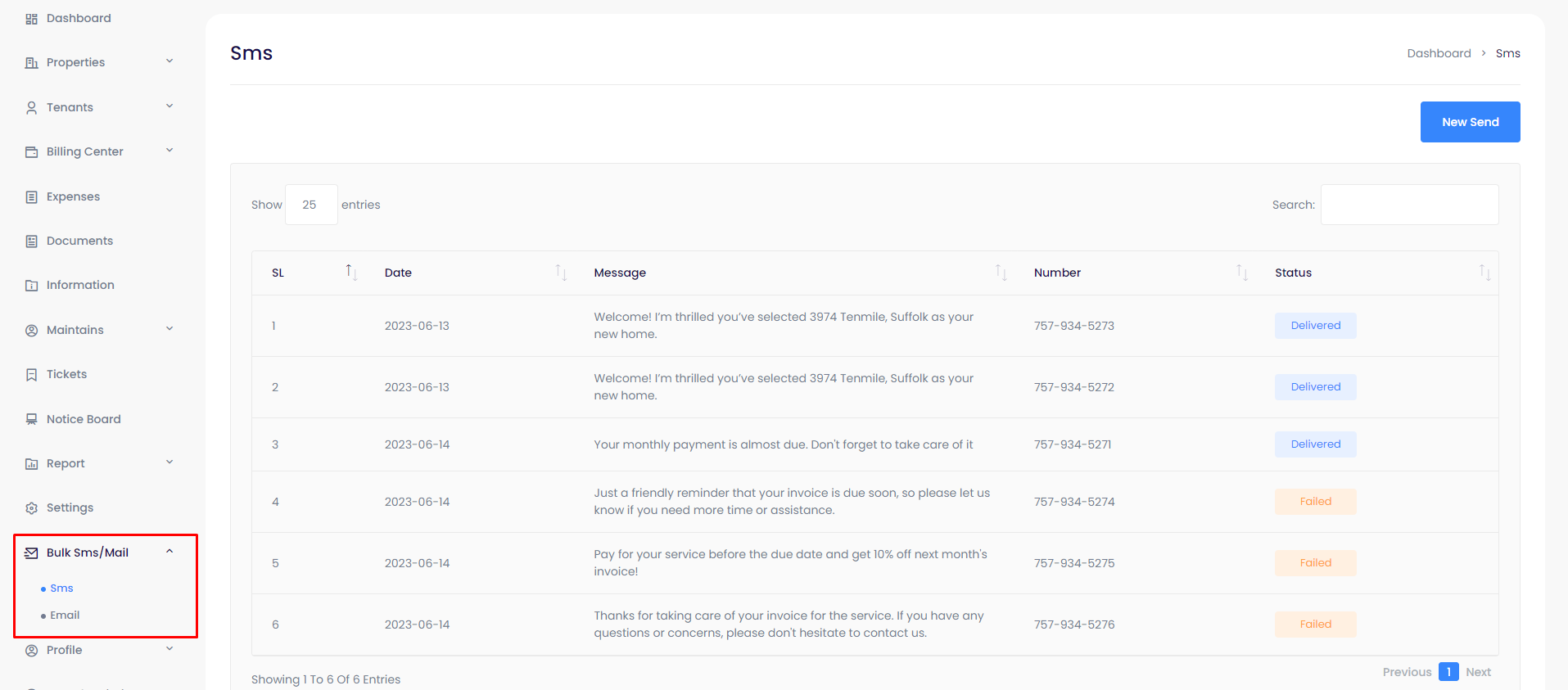Open the Email submenu item

(x=65, y=616)
